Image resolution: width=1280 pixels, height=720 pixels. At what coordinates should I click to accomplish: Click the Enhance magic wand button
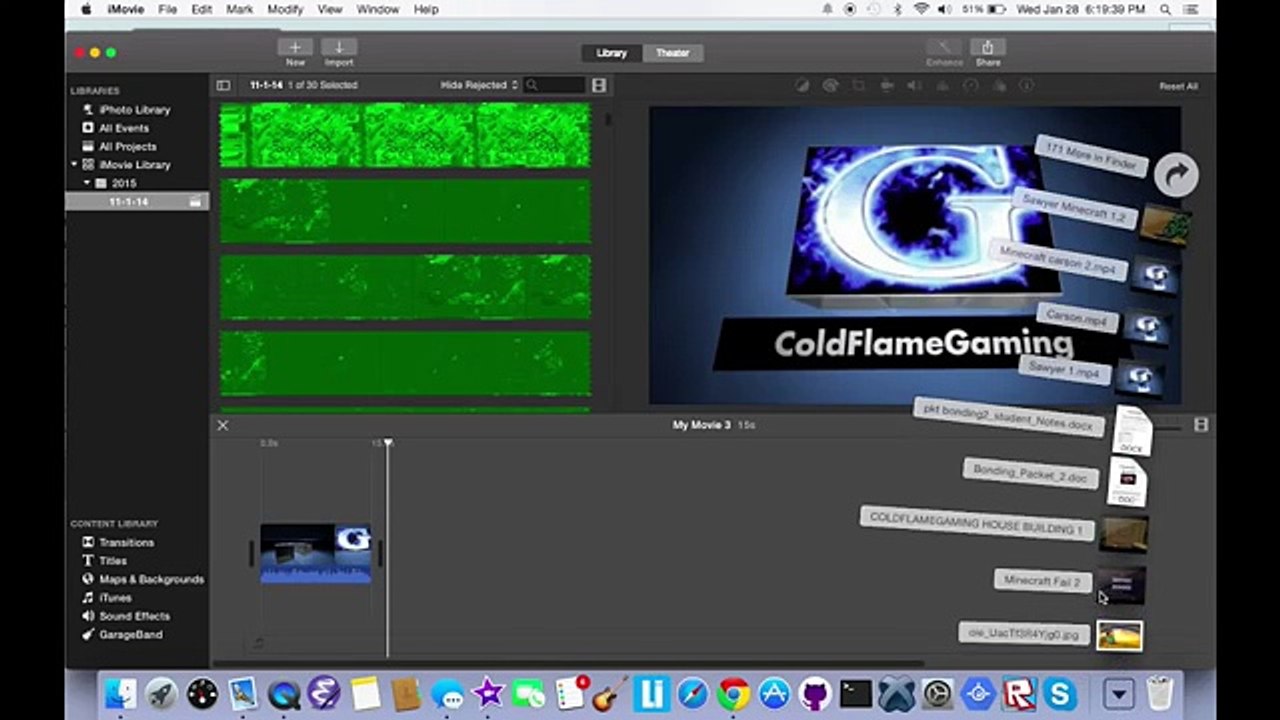(943, 47)
